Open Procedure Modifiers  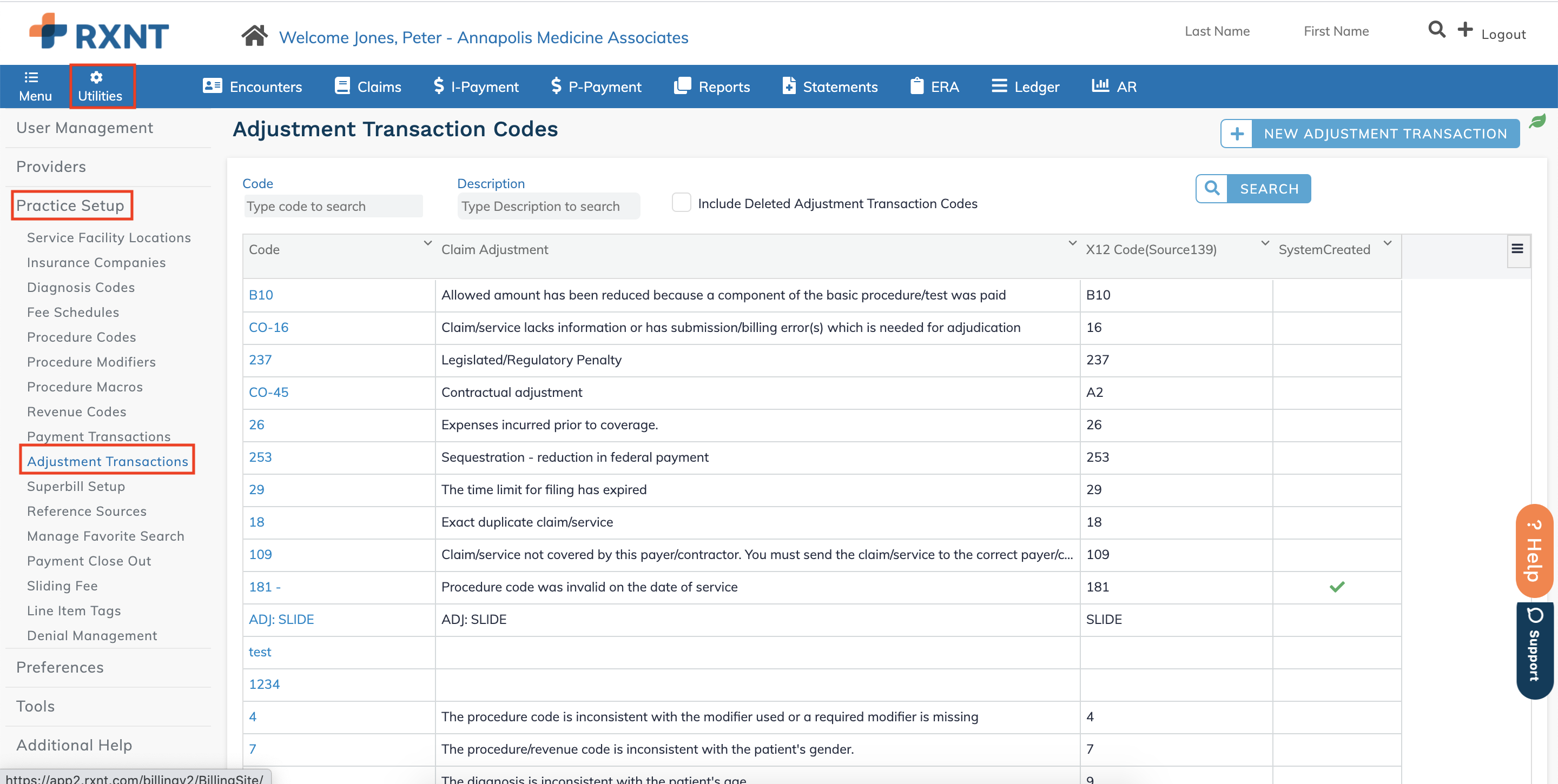tap(91, 362)
